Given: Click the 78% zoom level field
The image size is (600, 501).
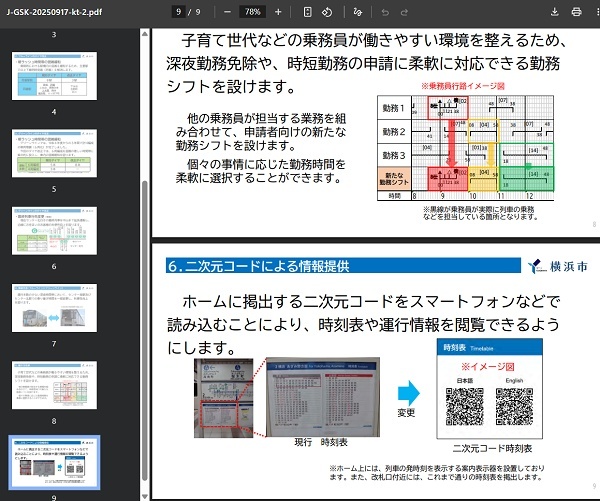Looking at the screenshot, I should tap(253, 11).
